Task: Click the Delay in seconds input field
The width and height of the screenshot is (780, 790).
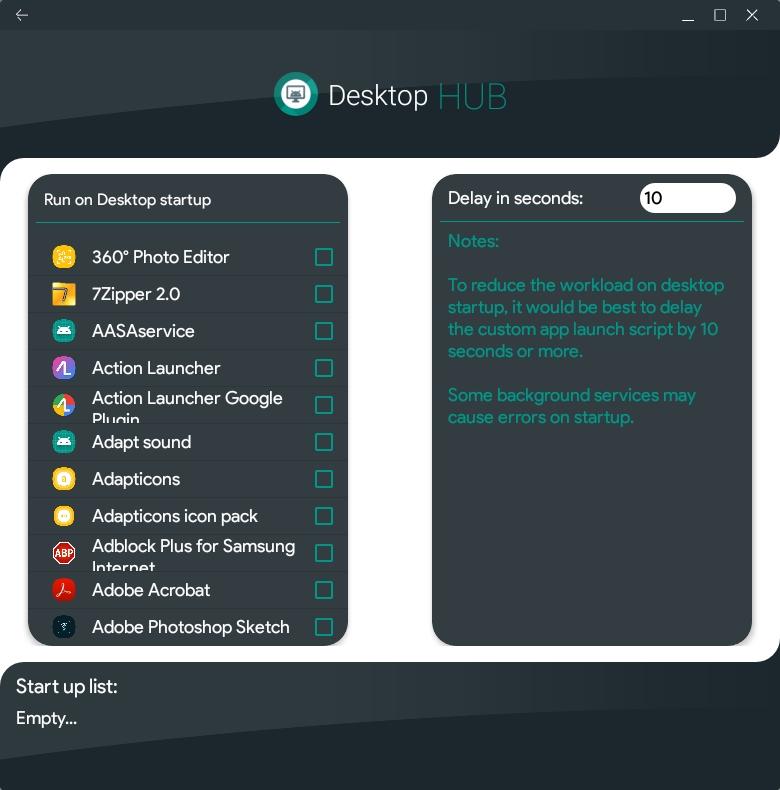Action: (x=687, y=198)
